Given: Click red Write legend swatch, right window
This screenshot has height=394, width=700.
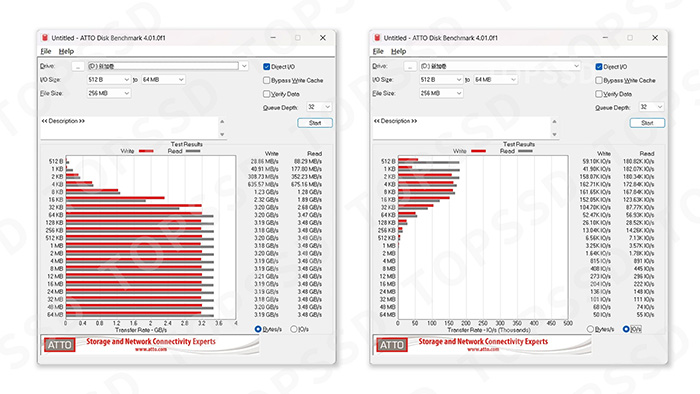Looking at the screenshot, I should pyautogui.click(x=478, y=151).
